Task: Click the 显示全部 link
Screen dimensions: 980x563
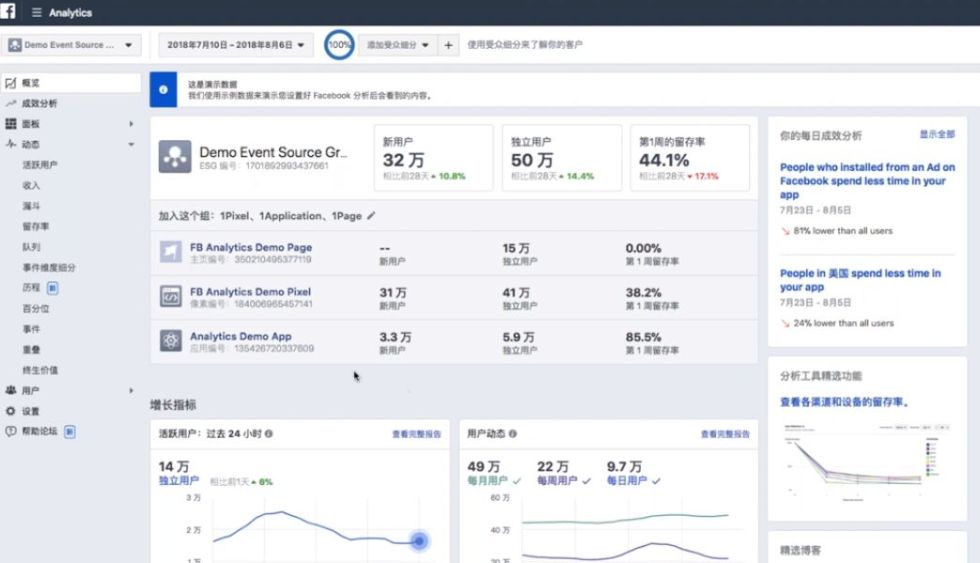Action: coord(937,134)
